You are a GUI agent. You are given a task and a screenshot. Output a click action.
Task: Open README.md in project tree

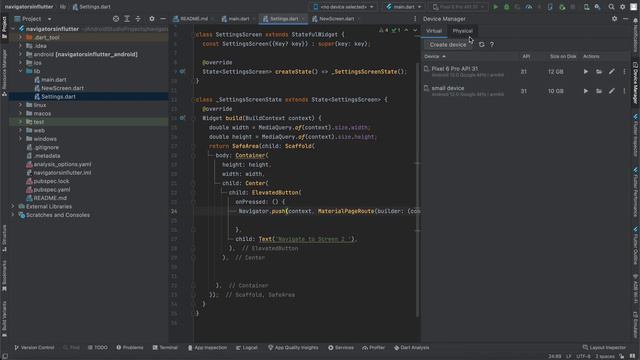click(50, 198)
